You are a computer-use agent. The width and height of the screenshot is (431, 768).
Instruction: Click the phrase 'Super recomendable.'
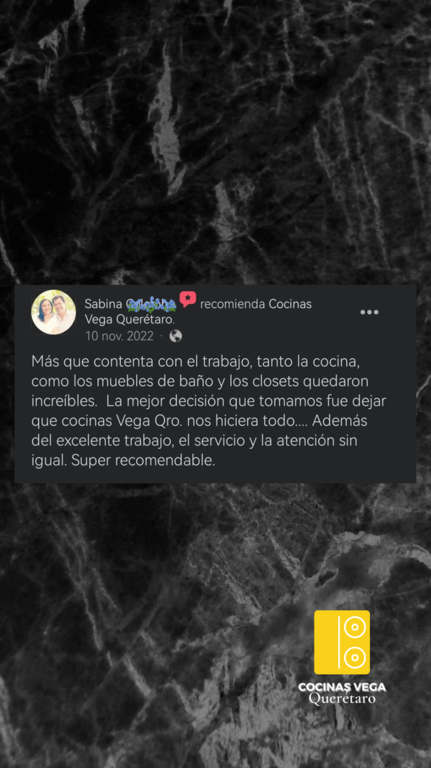(143, 461)
